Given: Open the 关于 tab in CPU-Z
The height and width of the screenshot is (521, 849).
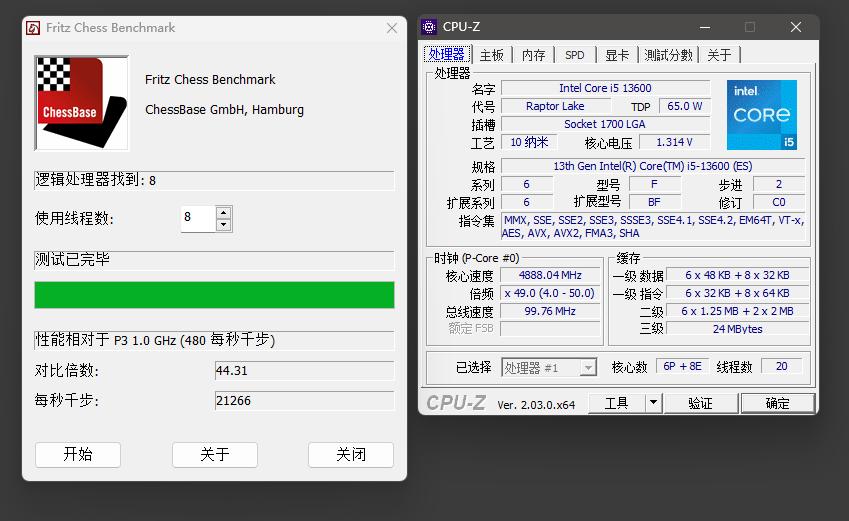Looking at the screenshot, I should (719, 55).
